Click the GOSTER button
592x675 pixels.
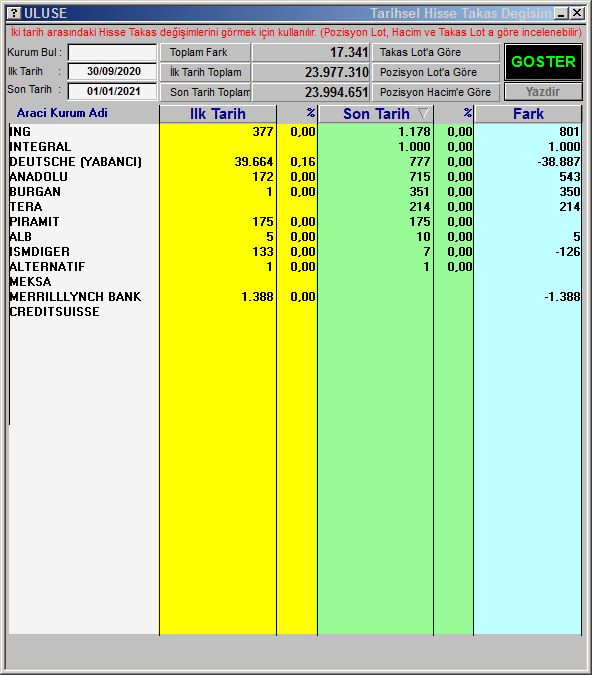(x=543, y=62)
